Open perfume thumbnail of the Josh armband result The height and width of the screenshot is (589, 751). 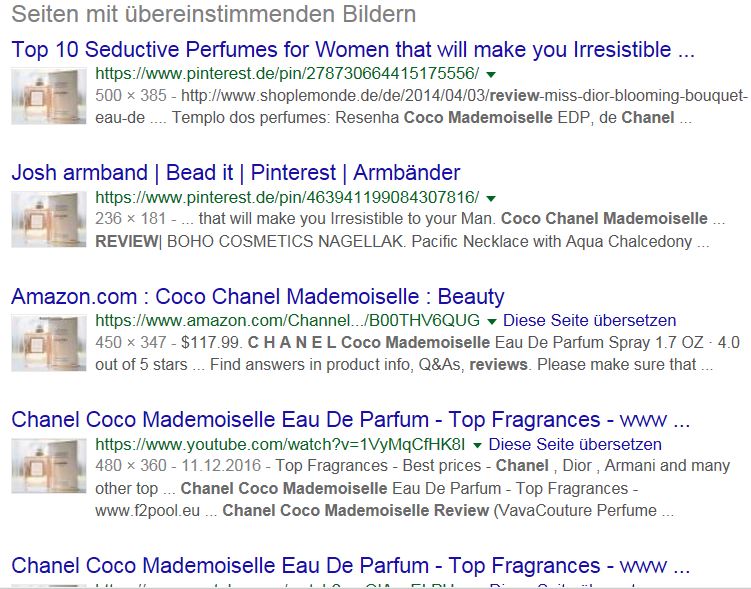coord(49,219)
